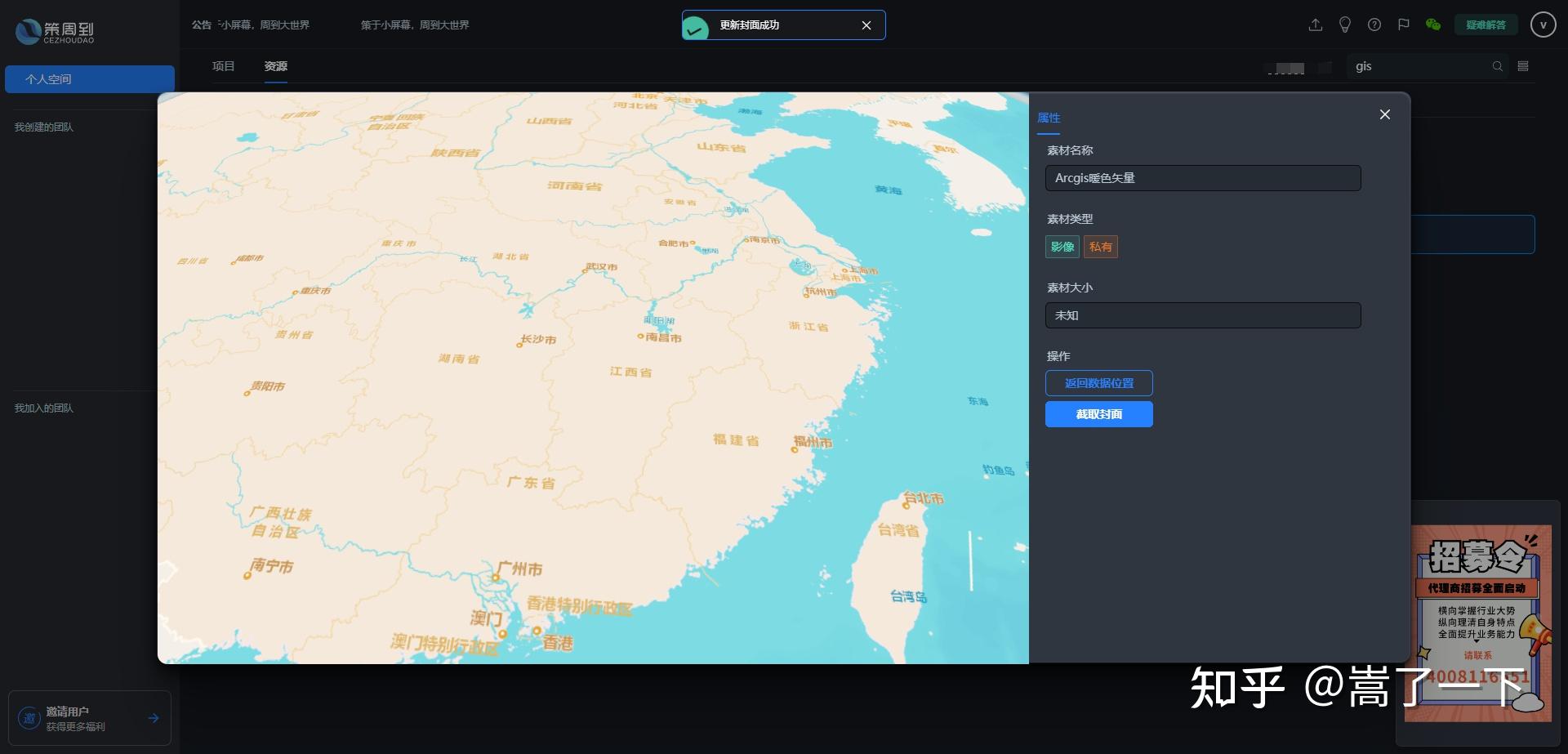This screenshot has height=754, width=1568.
Task: Switch to the 项目 tab
Action: pyautogui.click(x=224, y=66)
